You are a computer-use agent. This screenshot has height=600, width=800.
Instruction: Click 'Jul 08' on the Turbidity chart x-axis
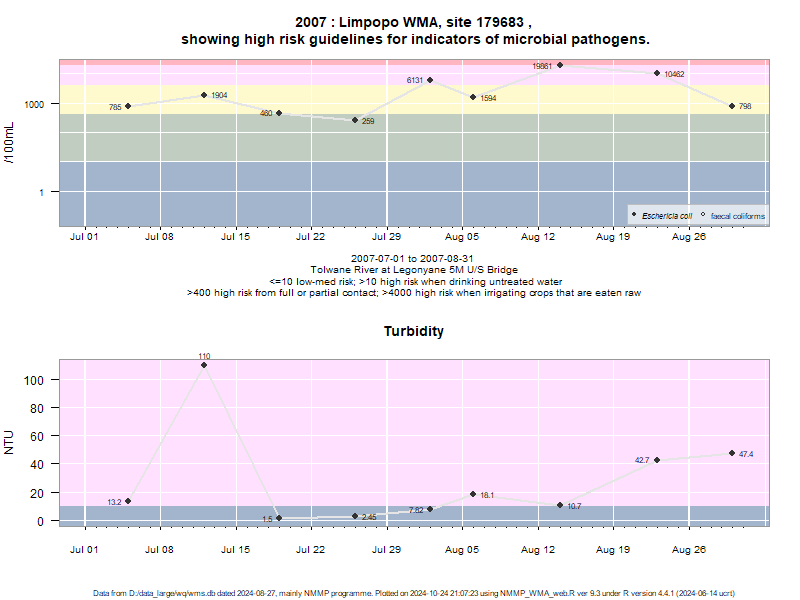pos(159,550)
